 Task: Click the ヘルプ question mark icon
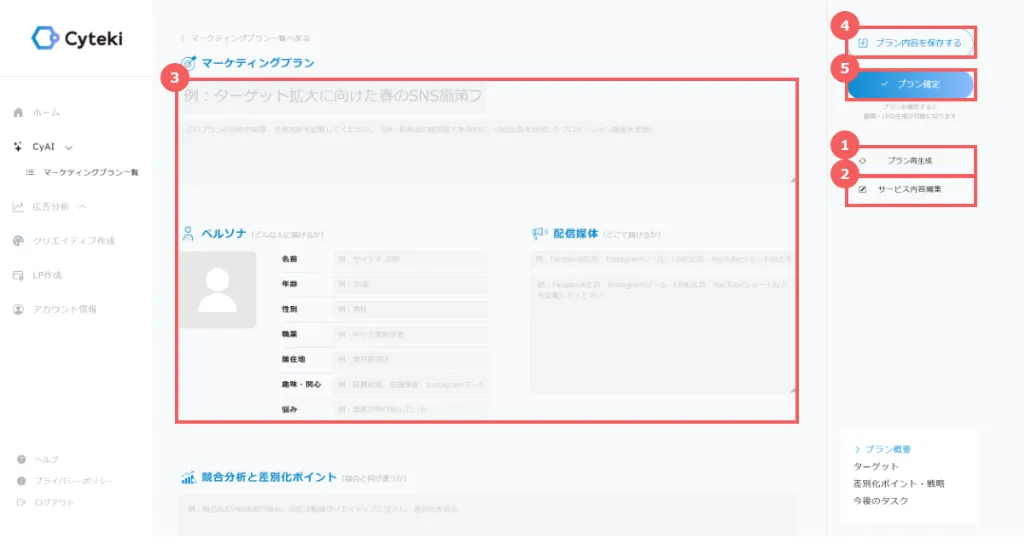[22, 459]
